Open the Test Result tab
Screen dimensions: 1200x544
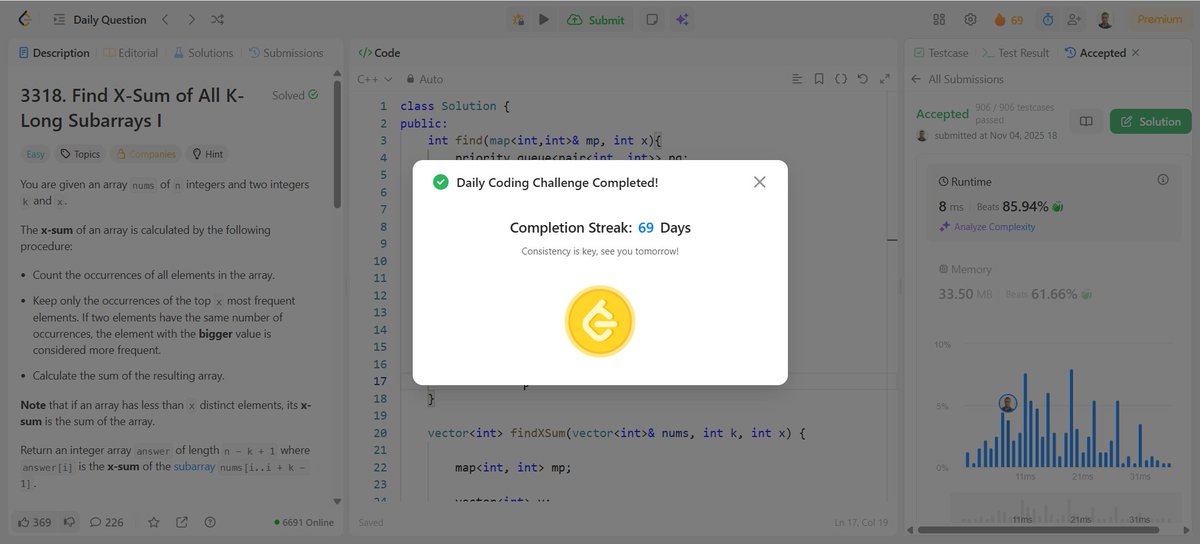tap(1016, 53)
